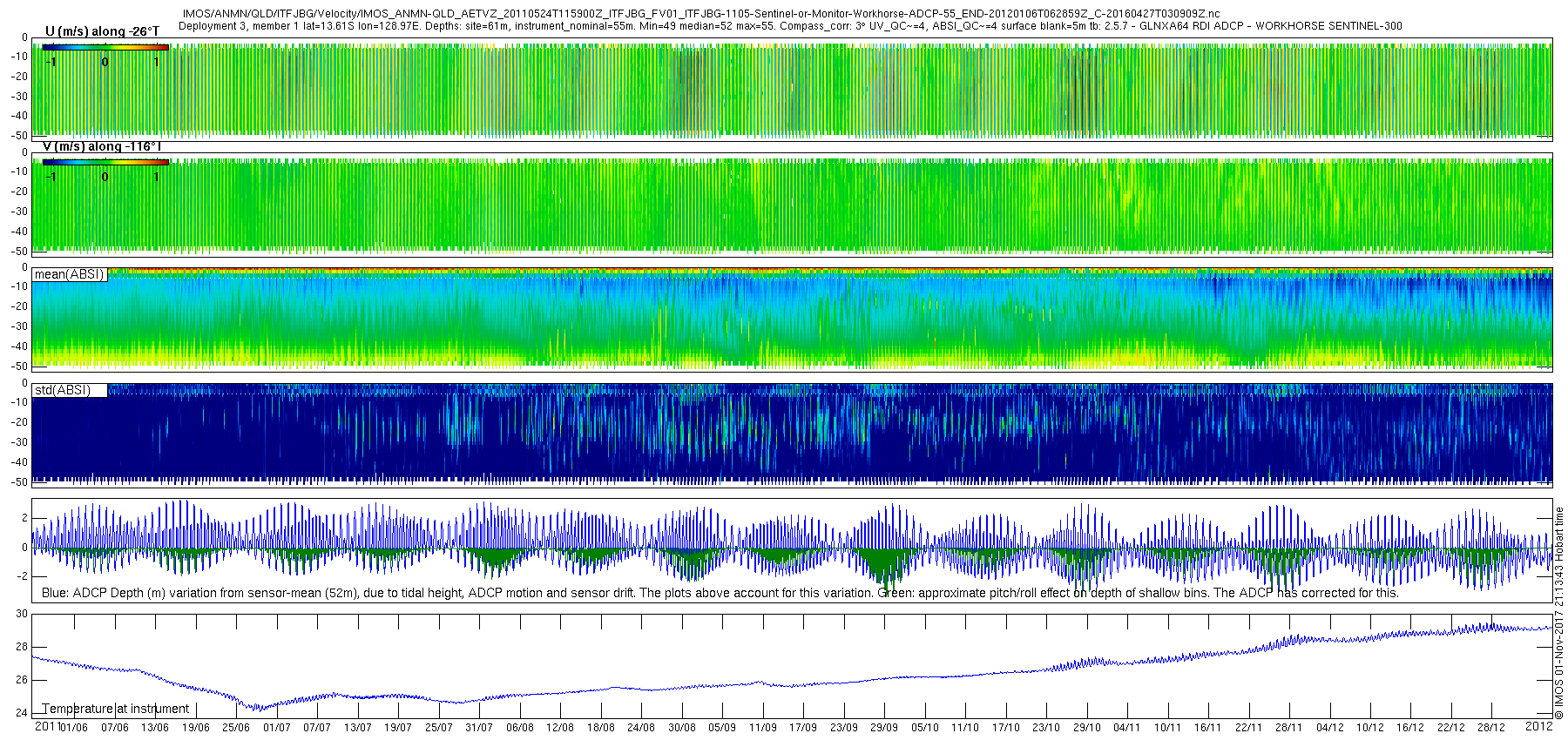
Task: Click the 07/07 date tick label
Action: 317,727
